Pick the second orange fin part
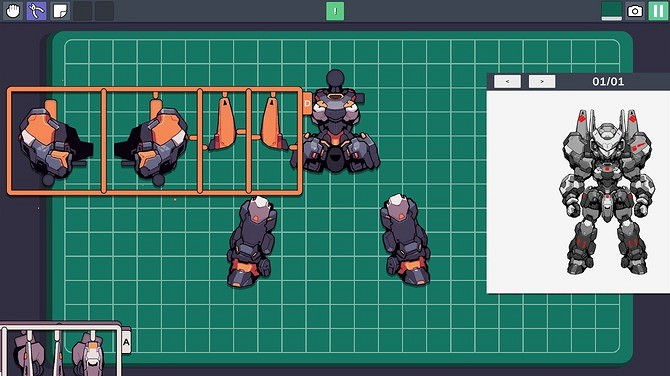The height and width of the screenshot is (376, 670). click(x=273, y=123)
